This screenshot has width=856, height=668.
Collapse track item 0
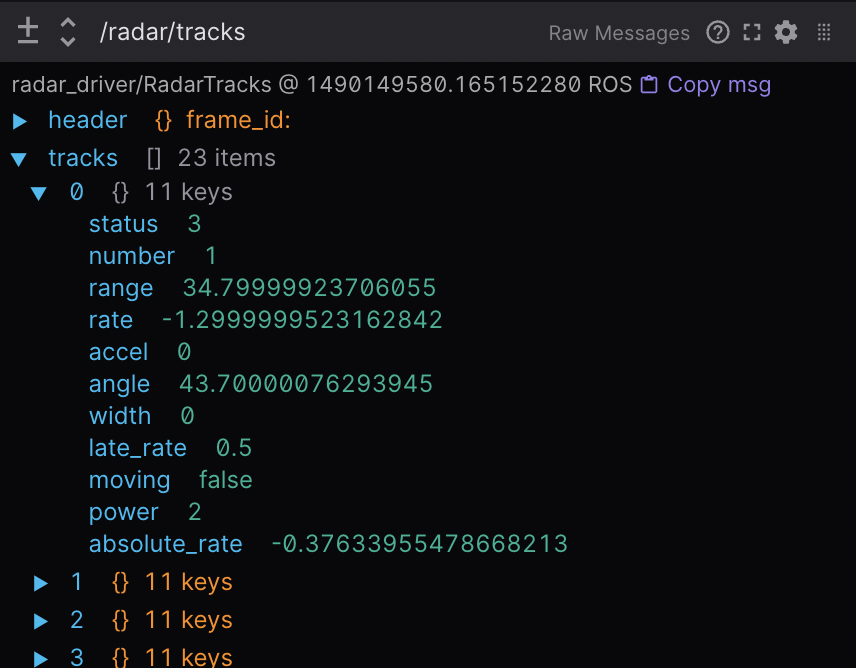click(x=39, y=193)
